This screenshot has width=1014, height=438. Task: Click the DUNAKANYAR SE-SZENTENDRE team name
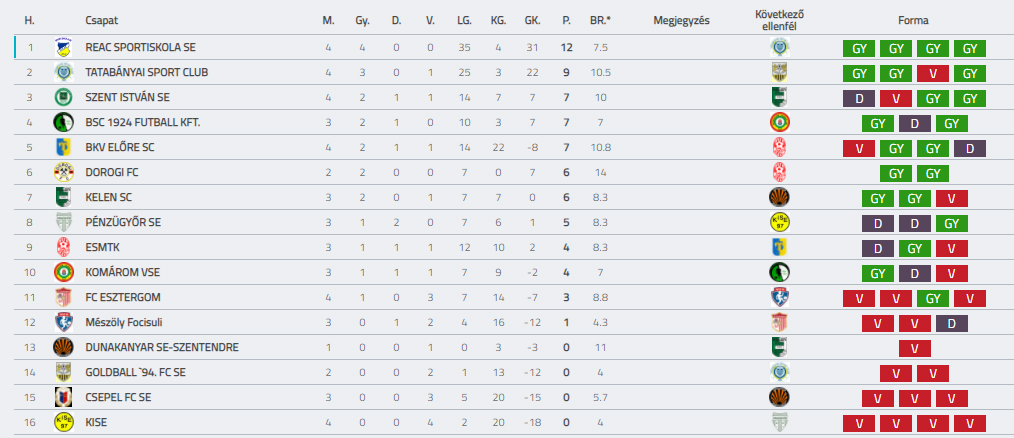162,347
